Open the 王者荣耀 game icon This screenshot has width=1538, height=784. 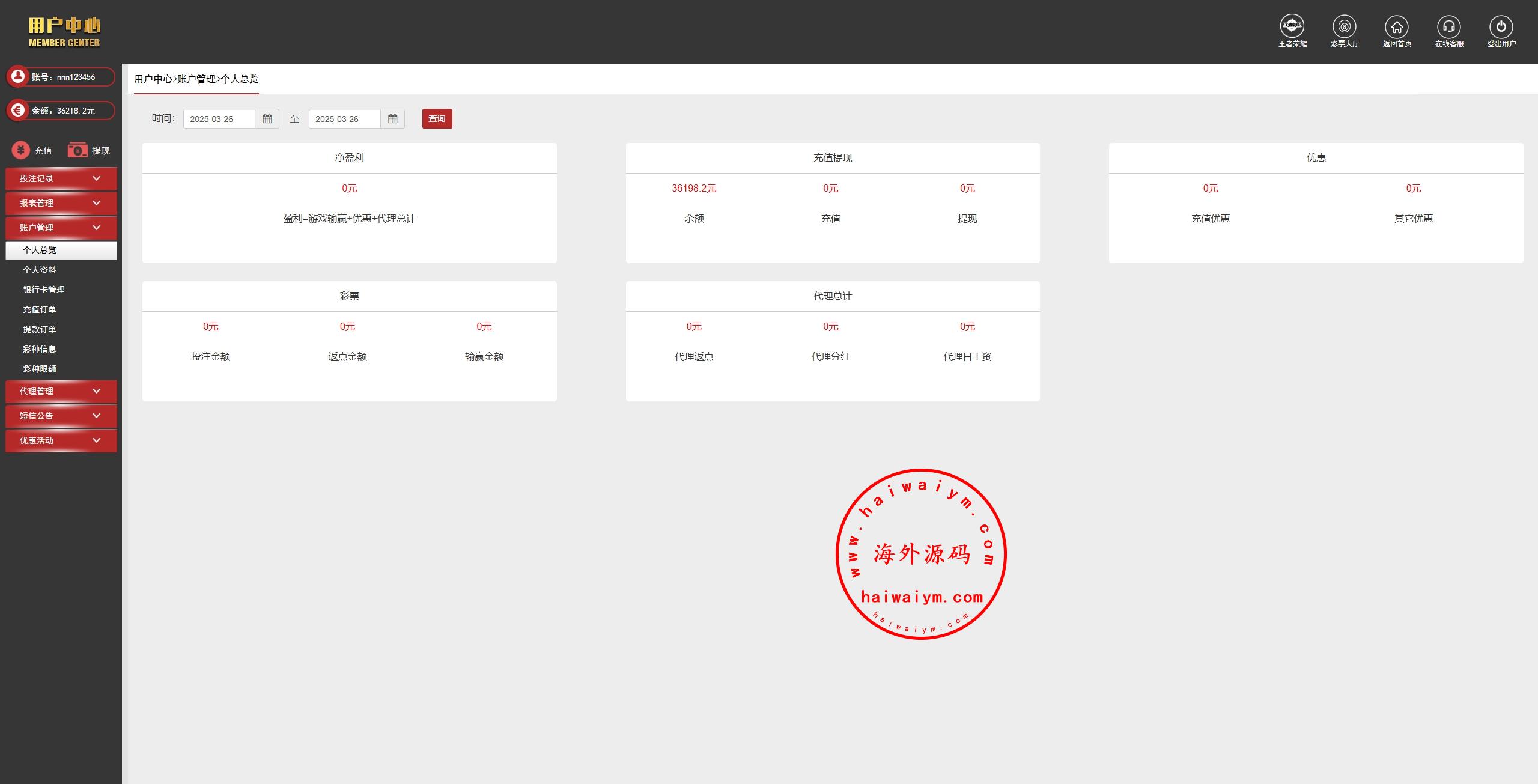1292,26
